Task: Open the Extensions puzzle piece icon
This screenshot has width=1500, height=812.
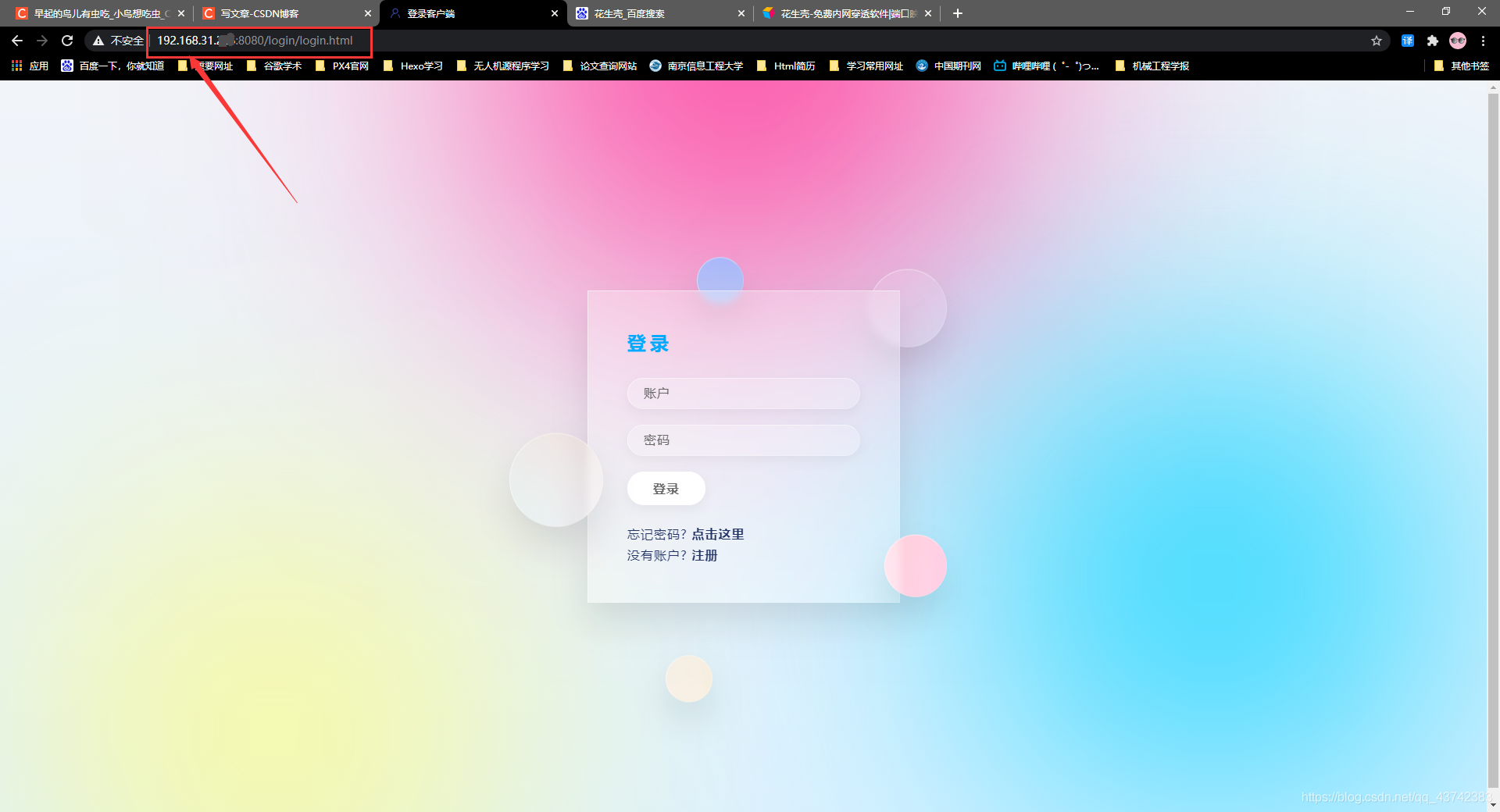Action: point(1433,41)
